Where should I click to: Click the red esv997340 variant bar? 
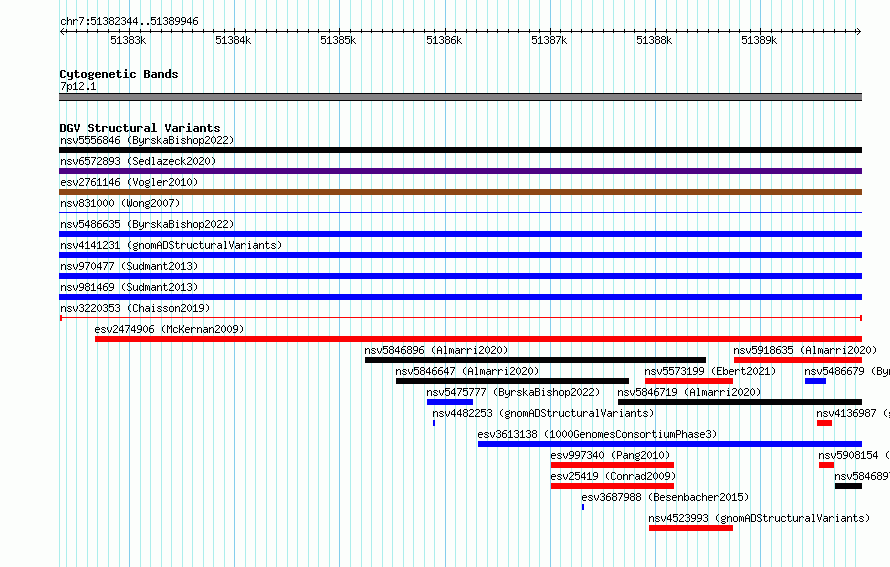click(x=612, y=465)
